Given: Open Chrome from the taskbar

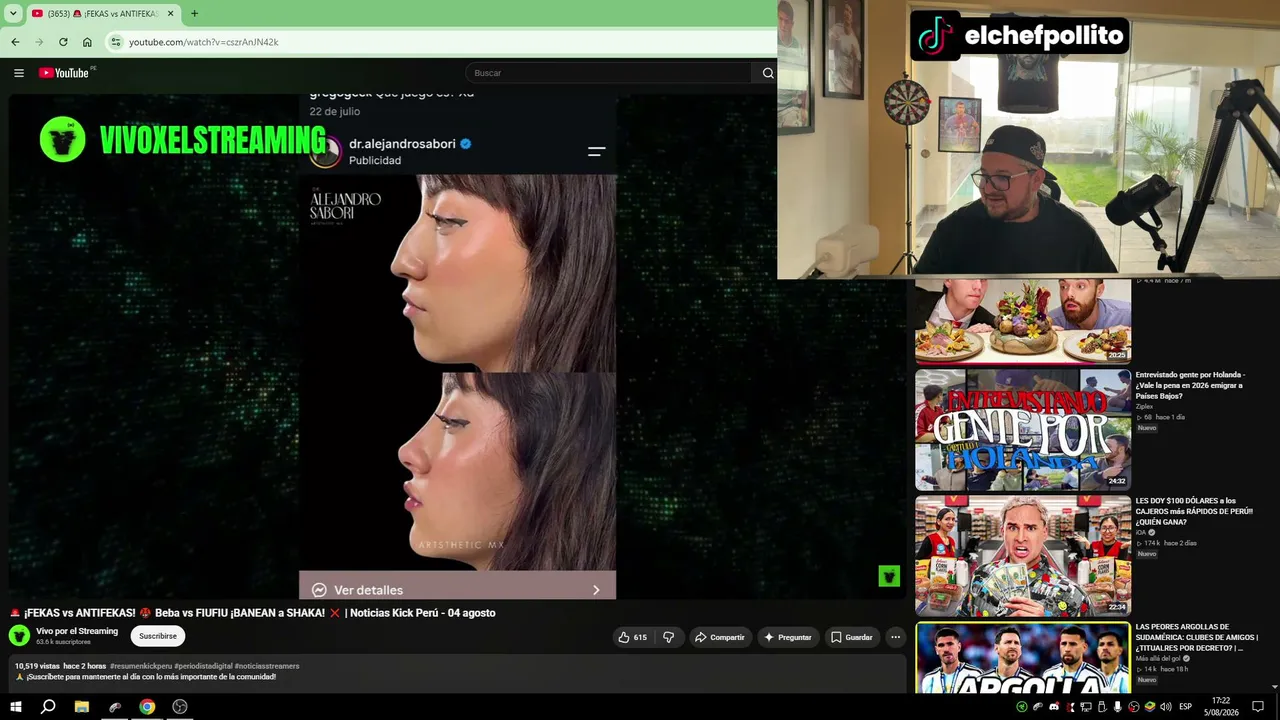Looking at the screenshot, I should pyautogui.click(x=147, y=707).
